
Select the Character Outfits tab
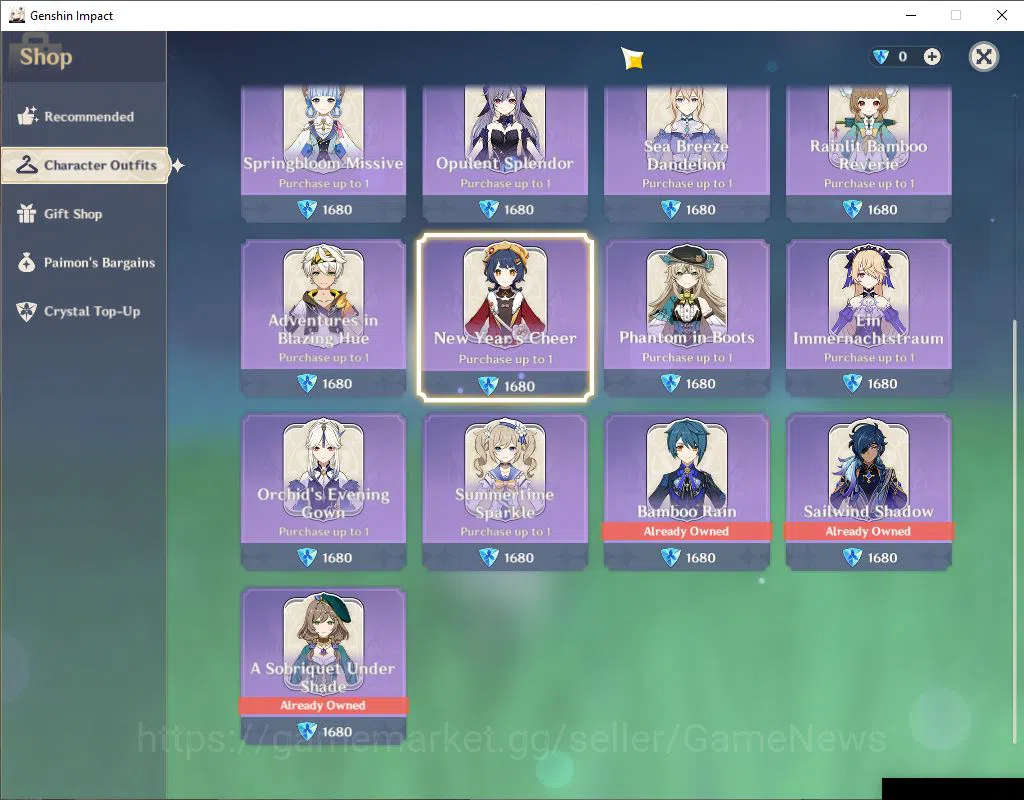[85, 165]
